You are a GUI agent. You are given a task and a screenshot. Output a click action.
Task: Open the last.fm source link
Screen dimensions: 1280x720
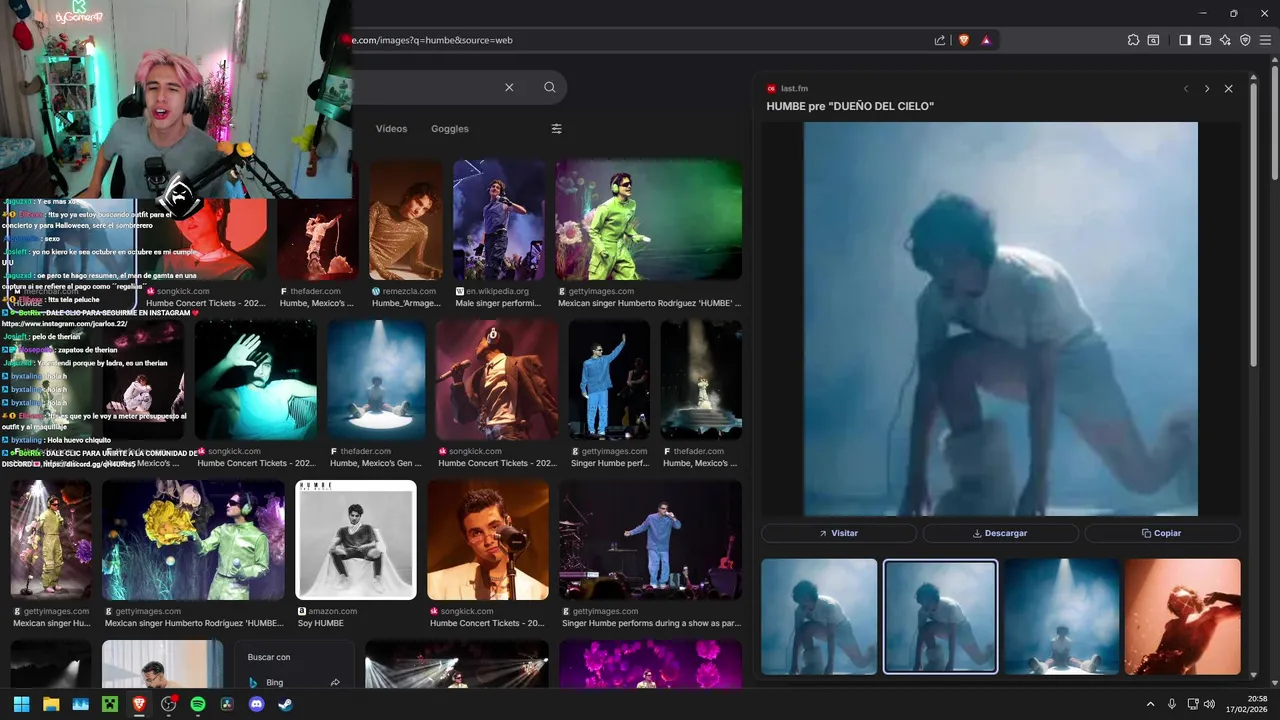pyautogui.click(x=787, y=89)
